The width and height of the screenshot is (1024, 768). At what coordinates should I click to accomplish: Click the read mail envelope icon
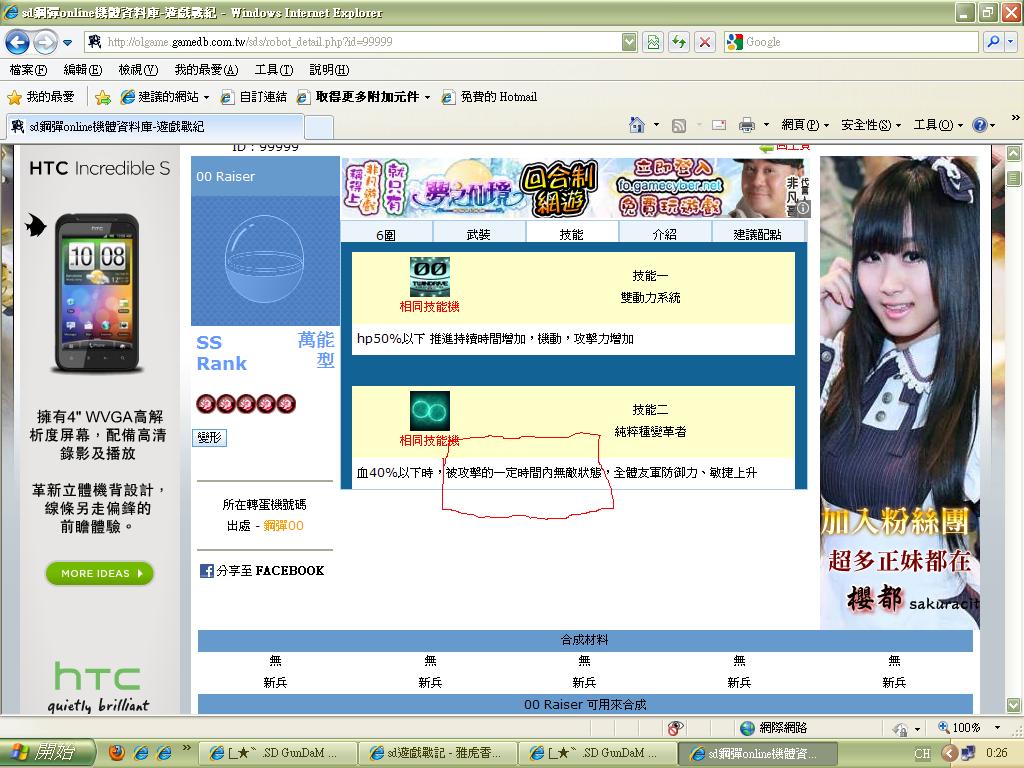click(719, 125)
